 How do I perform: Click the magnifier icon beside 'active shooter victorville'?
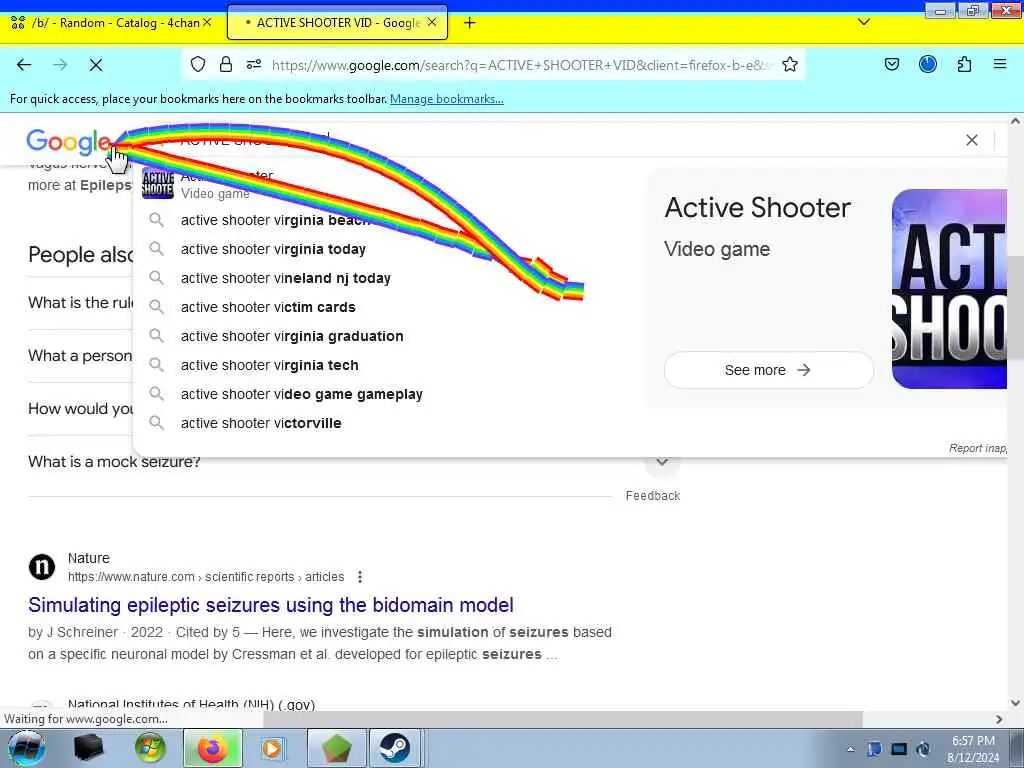[156, 423]
